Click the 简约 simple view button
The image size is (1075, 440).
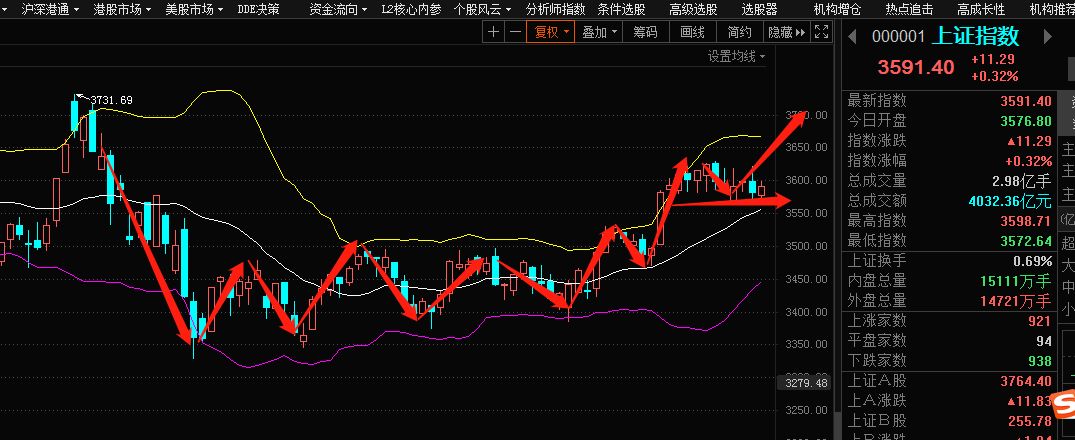(740, 32)
